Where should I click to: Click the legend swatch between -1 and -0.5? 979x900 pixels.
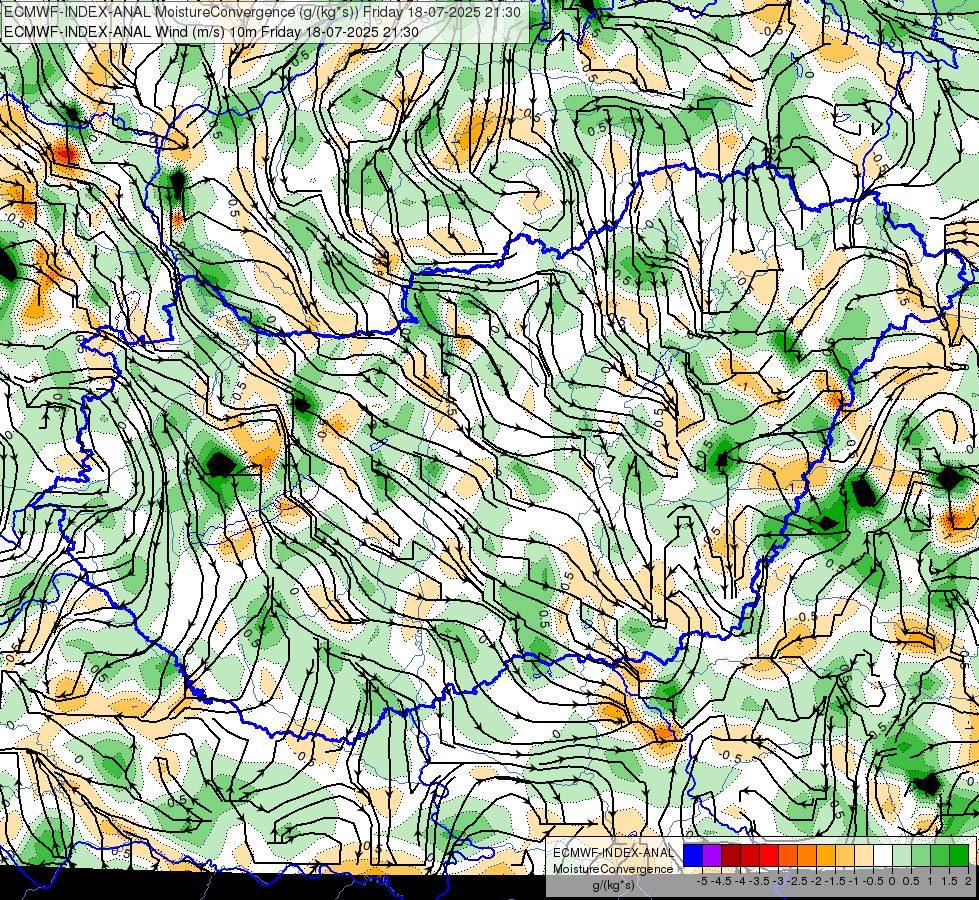click(864, 855)
